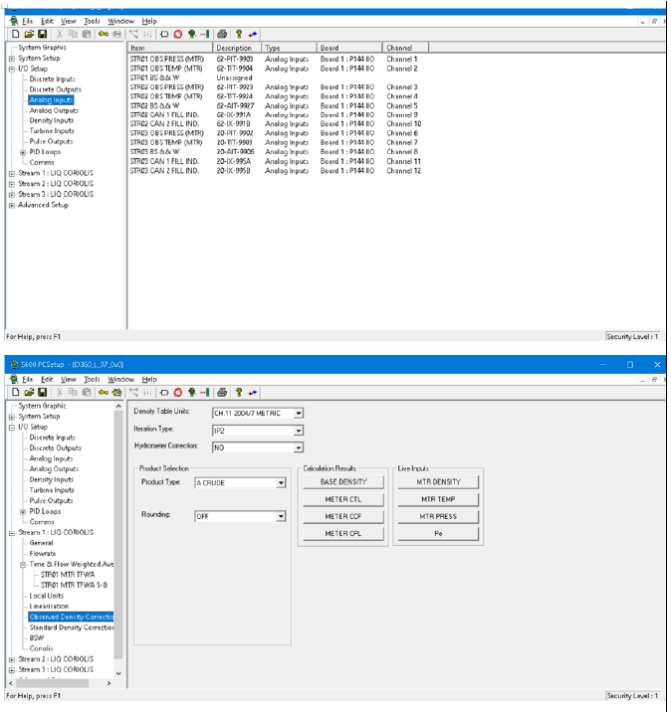671x719 pixels.
Task: Click the MTR TEMP button
Action: tap(438, 499)
